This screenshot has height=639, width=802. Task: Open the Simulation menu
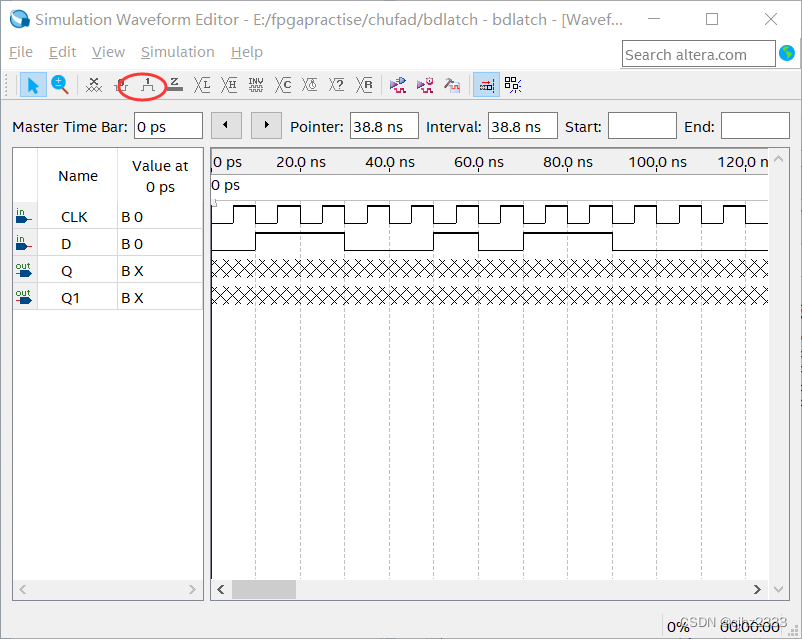[177, 52]
